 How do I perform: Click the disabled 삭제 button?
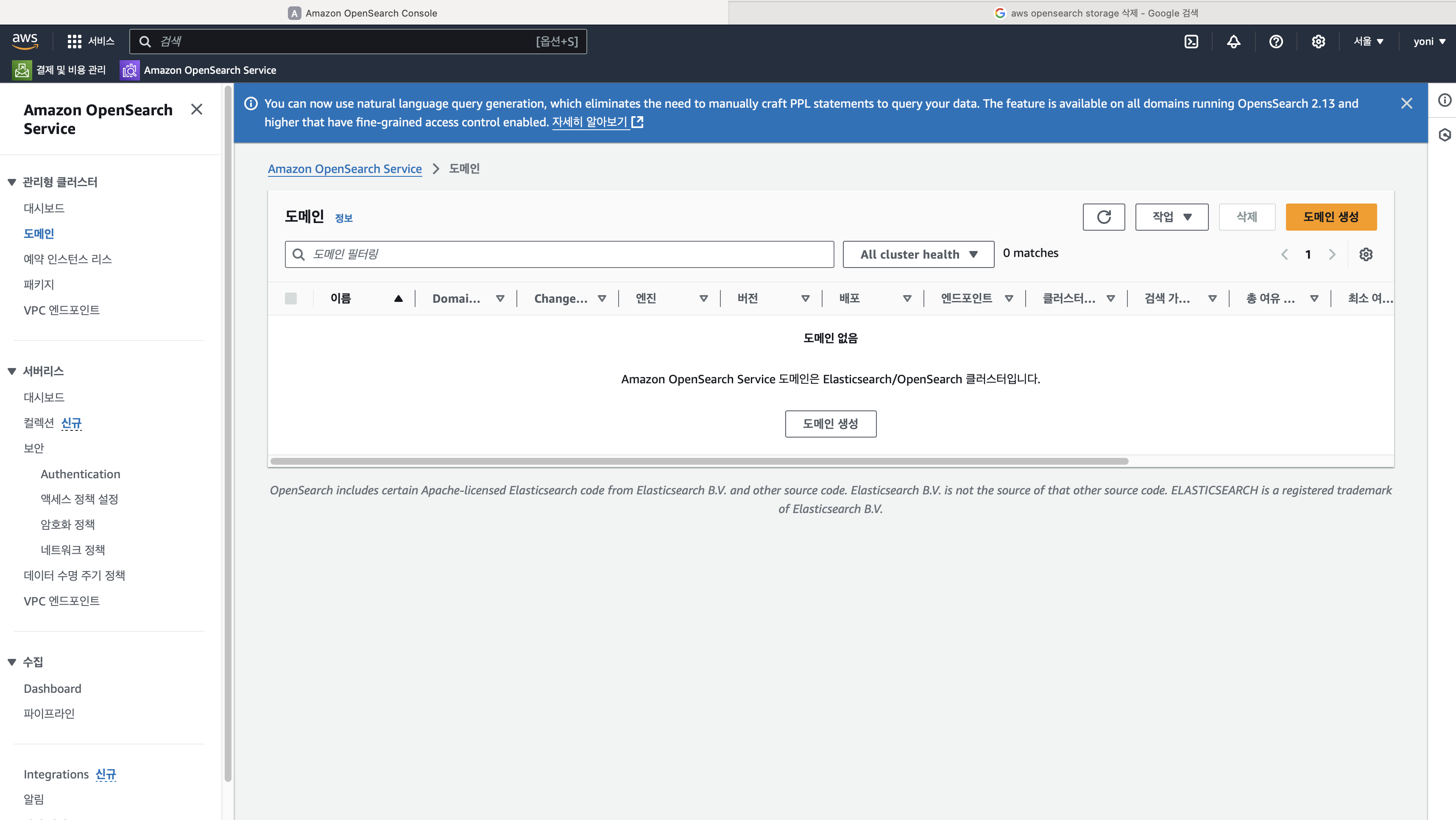pos(1247,217)
